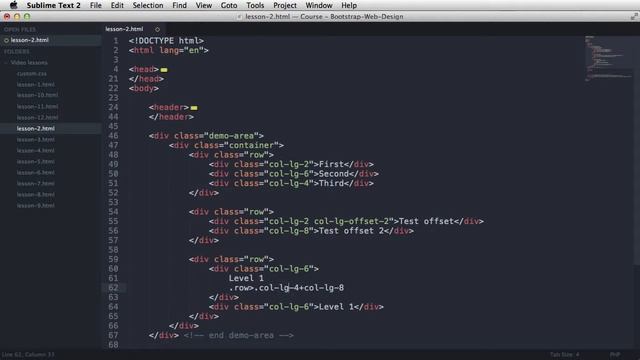Open lesson-11.html in the sidebar
640x360 pixels.
[x=37, y=107]
